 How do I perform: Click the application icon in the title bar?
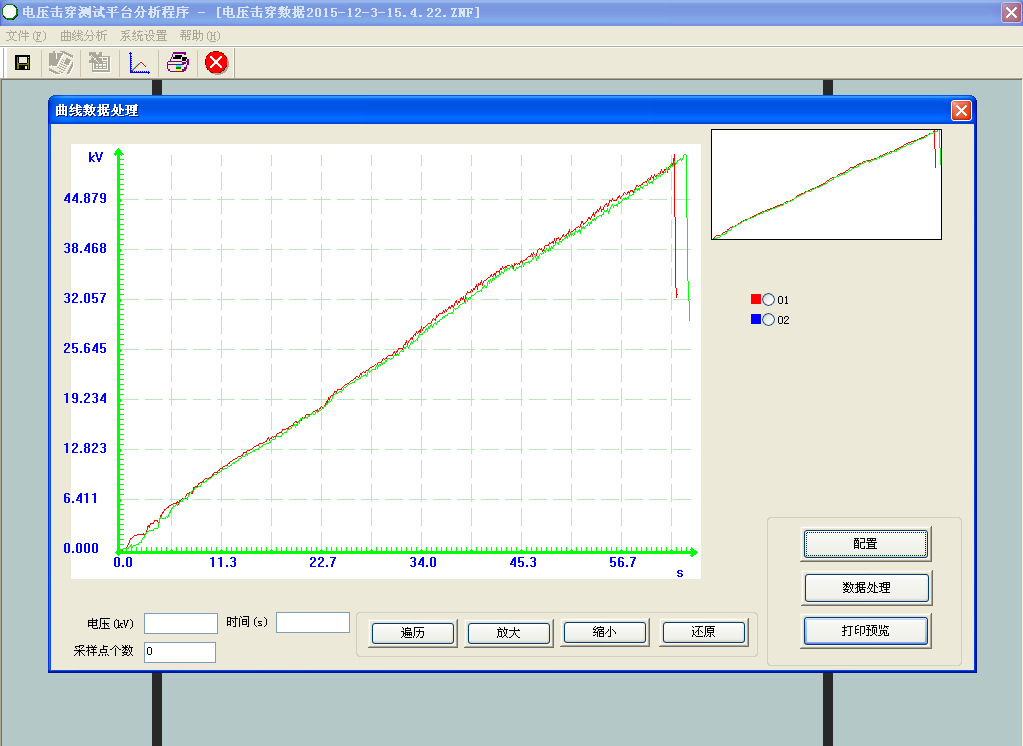[10, 12]
